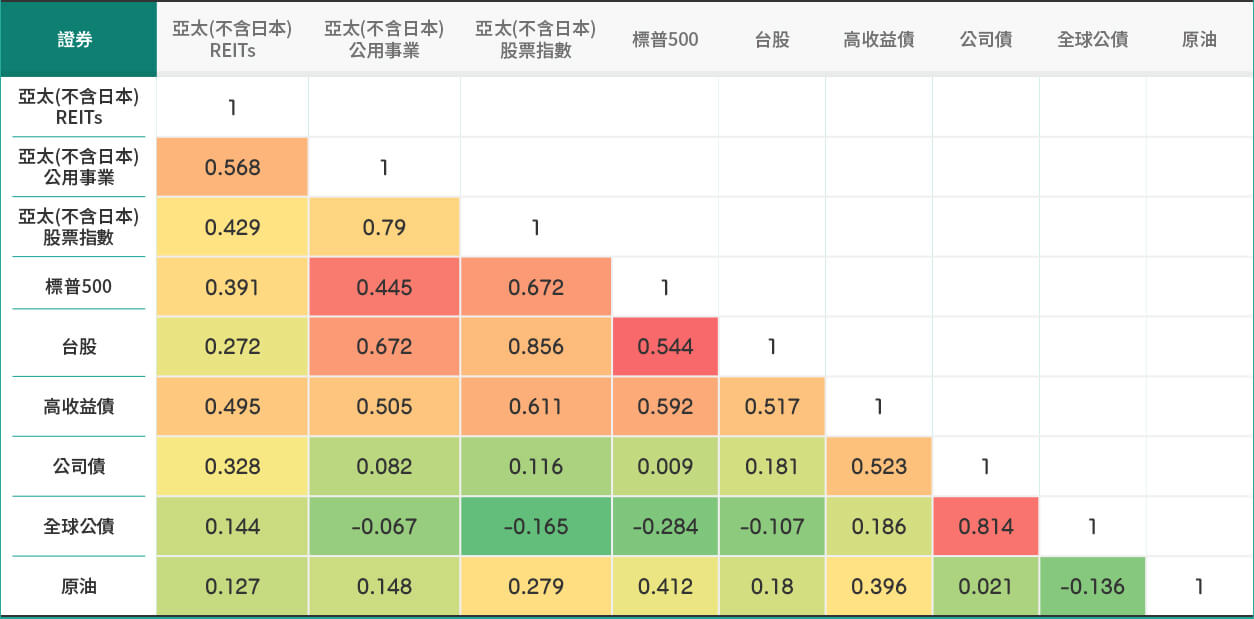Click the 全球公債 row label
1254x619 pixels.
click(x=78, y=527)
